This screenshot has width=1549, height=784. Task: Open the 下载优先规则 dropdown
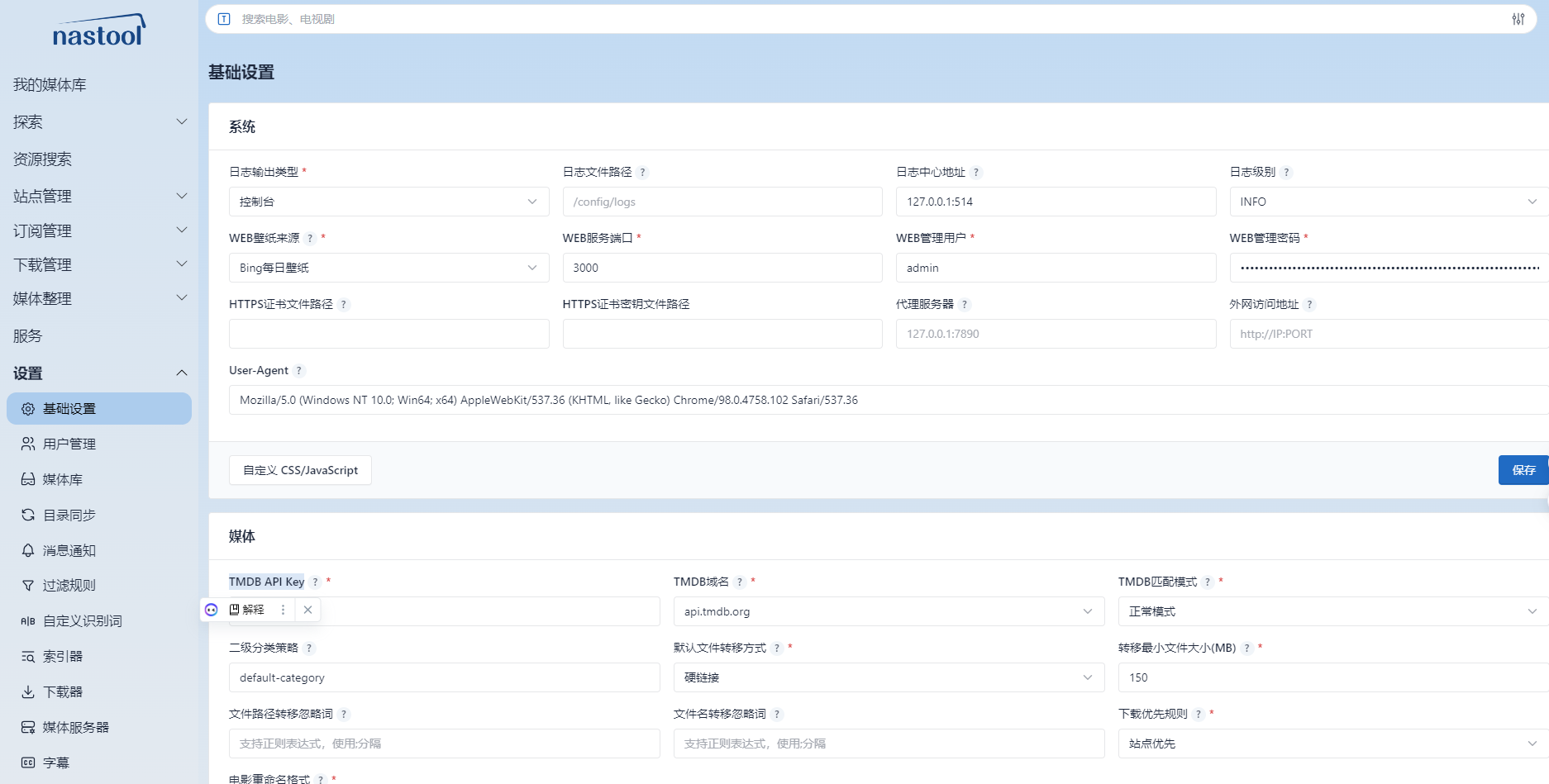click(x=1333, y=744)
